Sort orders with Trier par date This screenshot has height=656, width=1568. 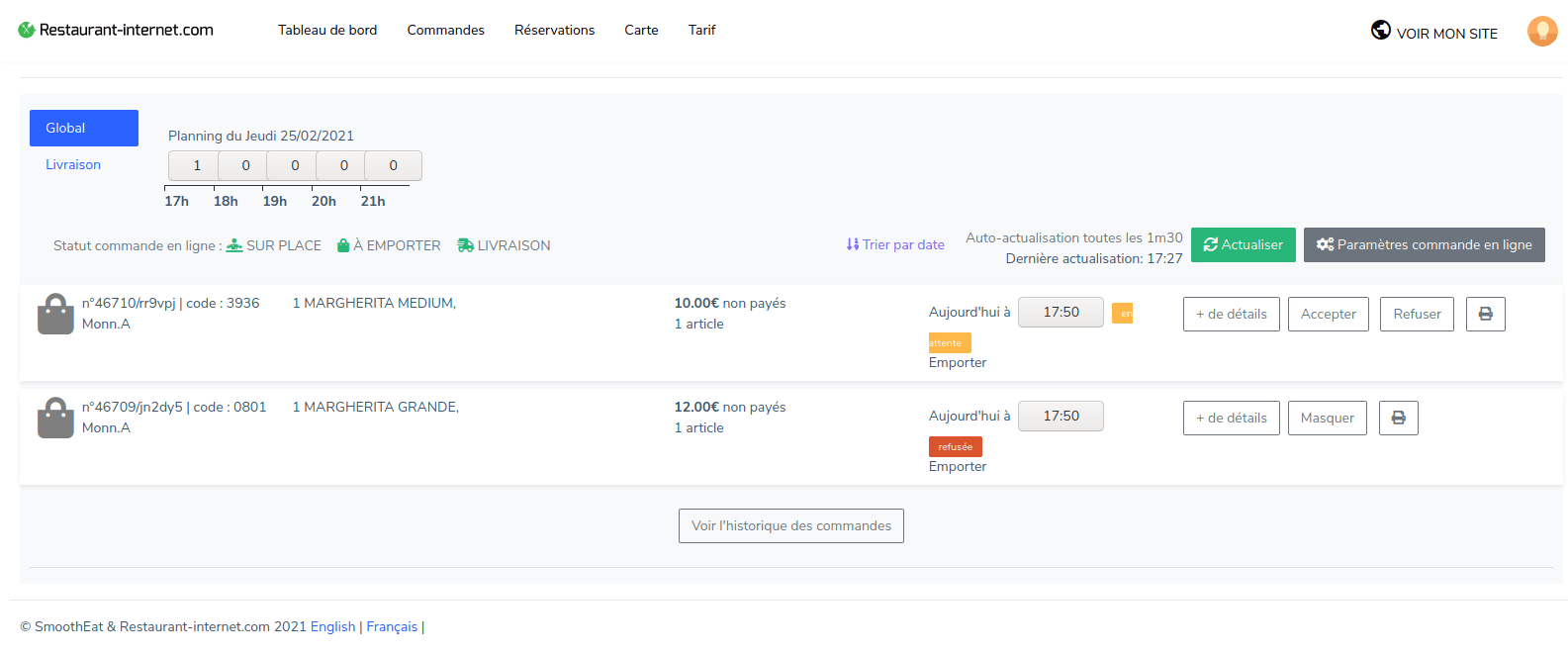tap(895, 244)
